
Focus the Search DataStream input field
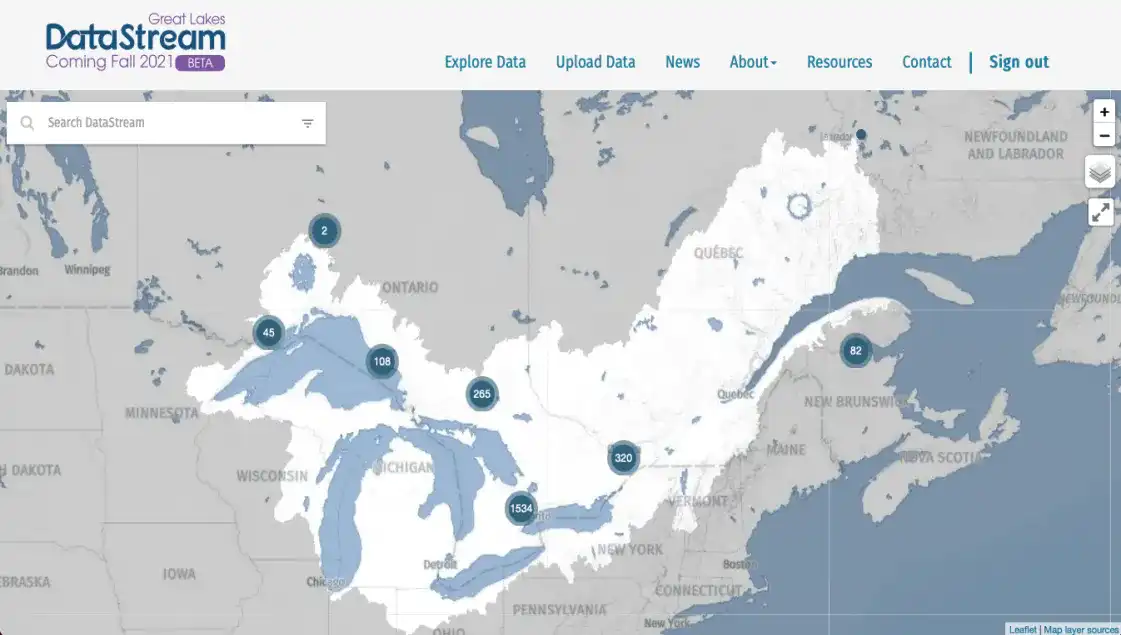tap(167, 123)
